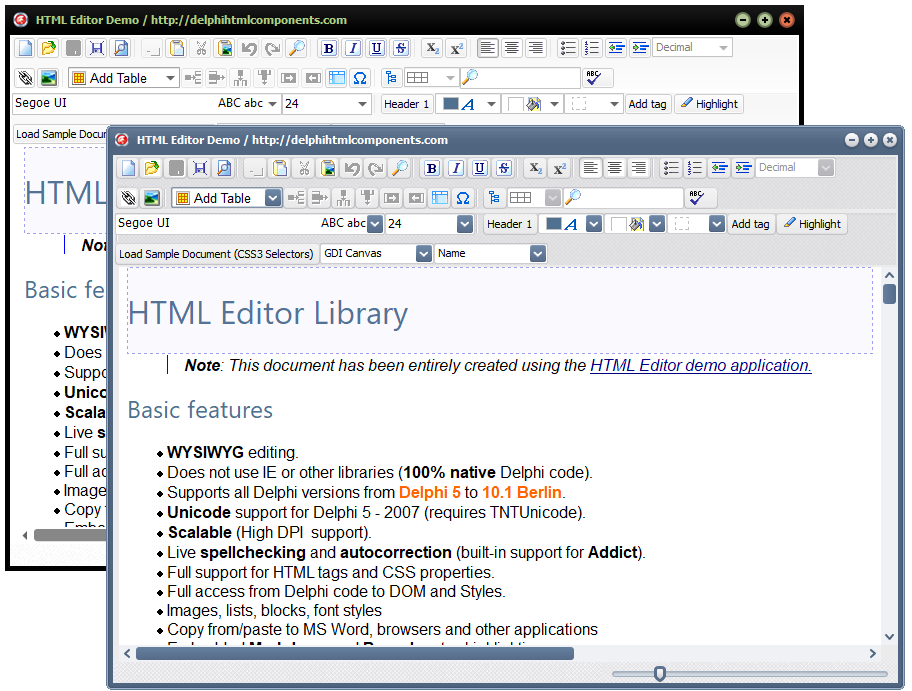The height and width of the screenshot is (691, 912).
Task: Toggle Subscript in front window toolbar
Action: tap(535, 168)
